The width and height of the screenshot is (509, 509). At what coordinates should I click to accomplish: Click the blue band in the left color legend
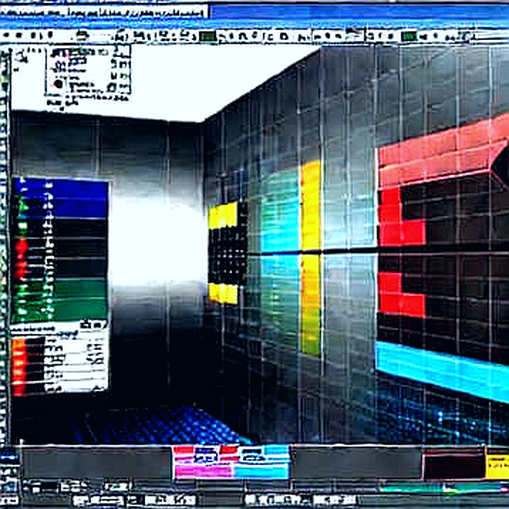(62, 198)
